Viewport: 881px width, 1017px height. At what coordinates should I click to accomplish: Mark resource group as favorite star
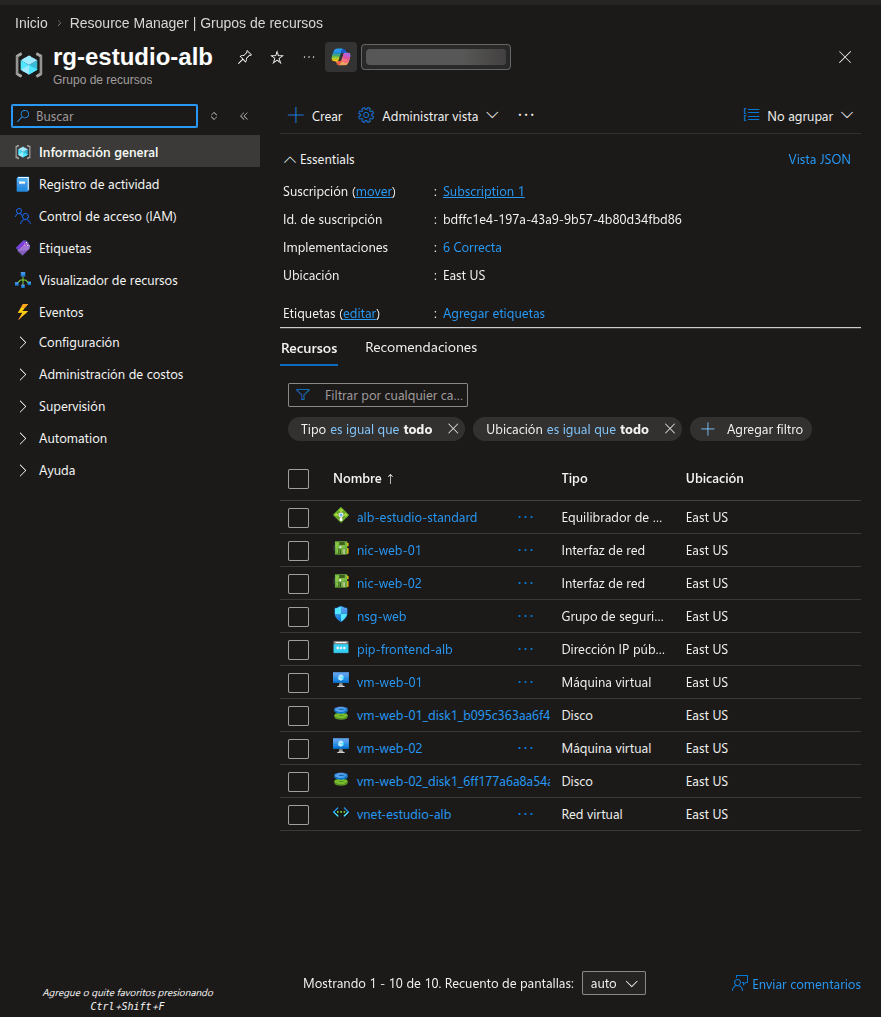pyautogui.click(x=277, y=58)
